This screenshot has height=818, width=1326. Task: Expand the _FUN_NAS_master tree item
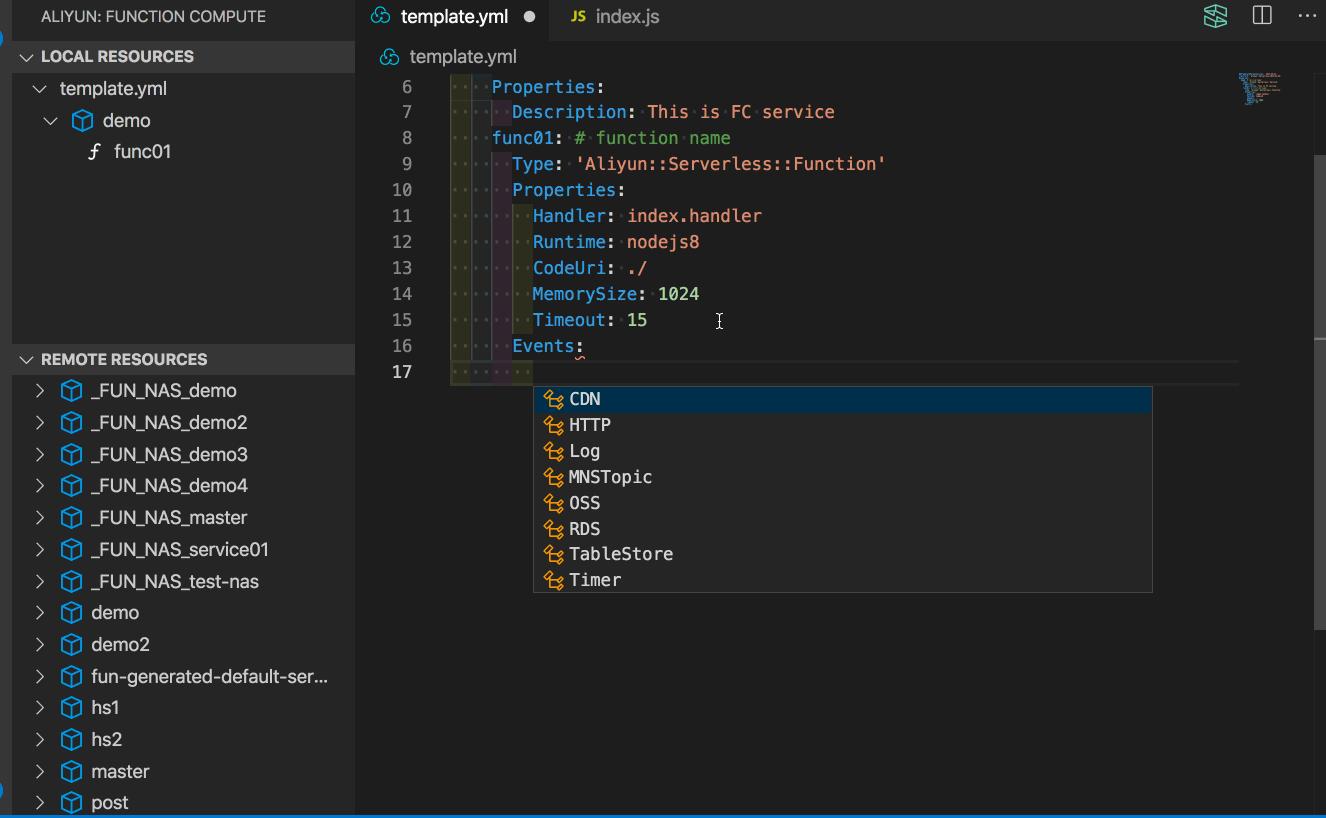39,517
